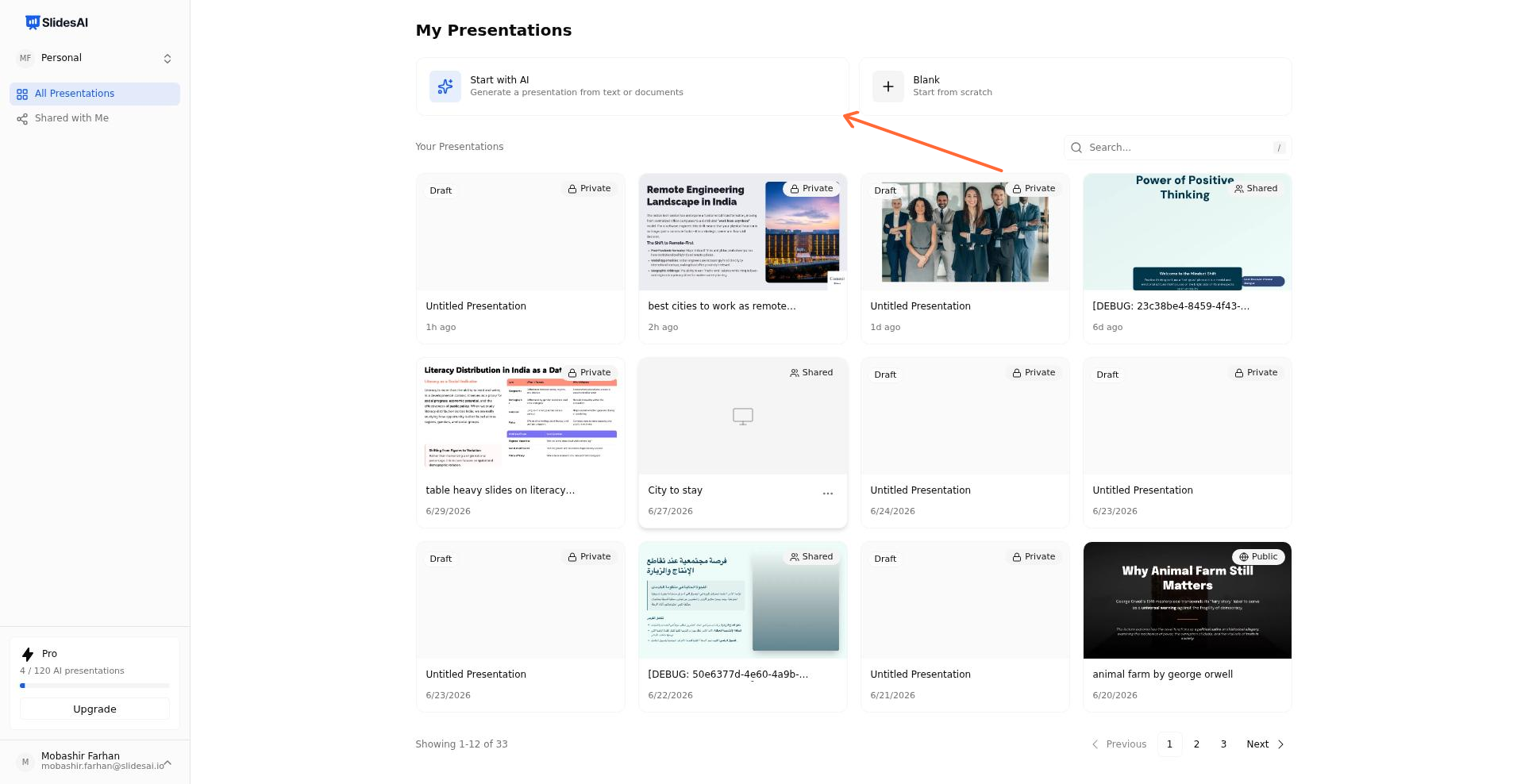Open the three-dot menu on City to stay
The height and width of the screenshot is (784, 1517).
[828, 494]
